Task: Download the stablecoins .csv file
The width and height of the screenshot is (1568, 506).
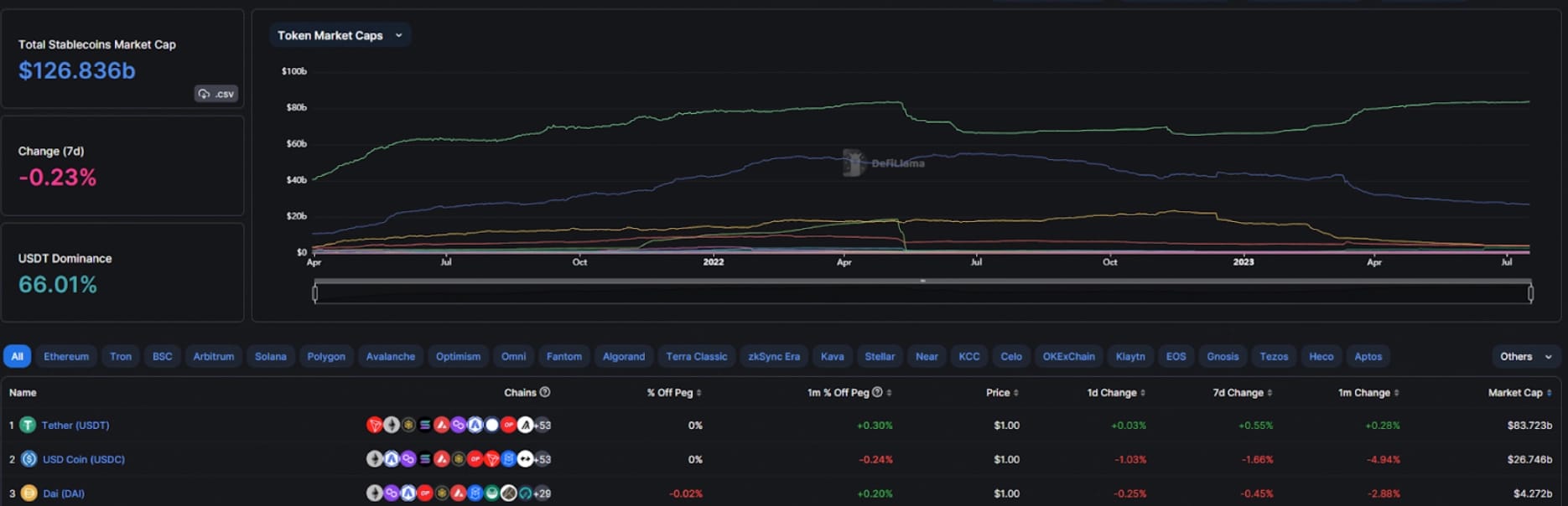Action: point(216,94)
